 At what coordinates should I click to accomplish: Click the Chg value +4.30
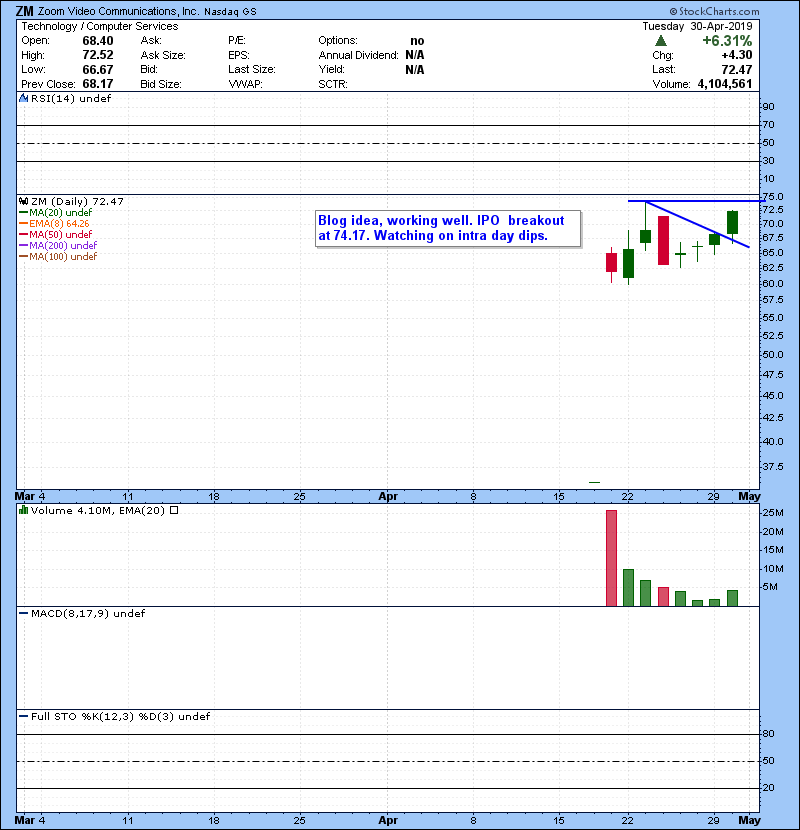pos(736,55)
